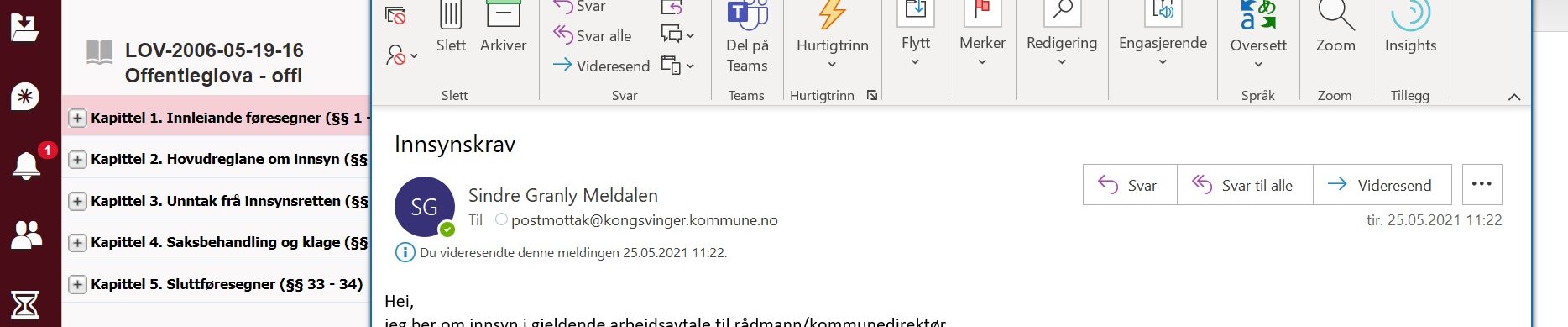Click Svar in the ribbon
Viewport: 1568px width, 327px height.
coord(579,7)
